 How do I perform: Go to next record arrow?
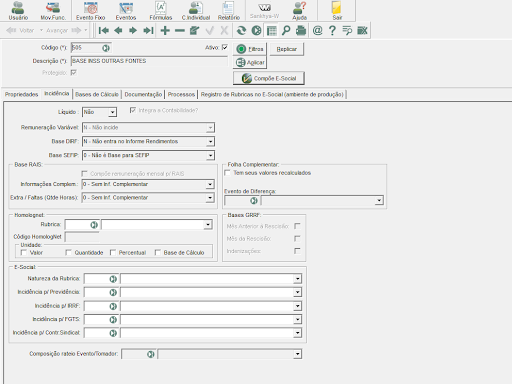(x=133, y=31)
